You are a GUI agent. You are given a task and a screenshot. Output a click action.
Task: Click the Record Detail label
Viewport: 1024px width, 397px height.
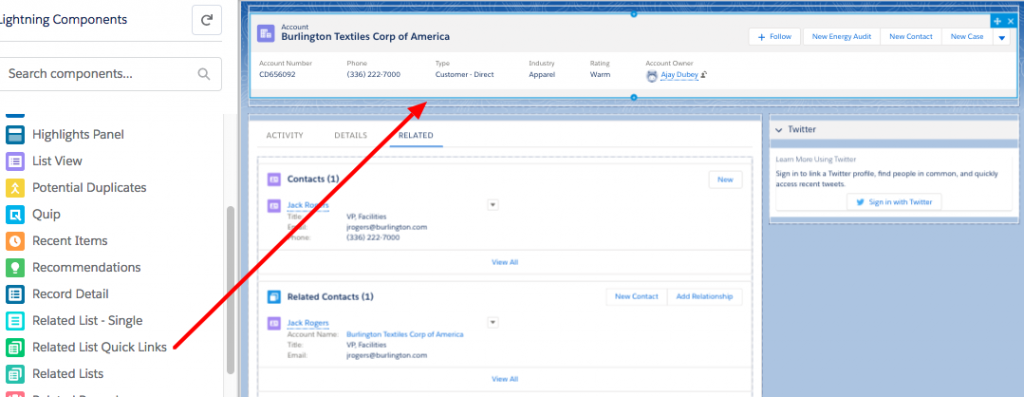(x=71, y=294)
